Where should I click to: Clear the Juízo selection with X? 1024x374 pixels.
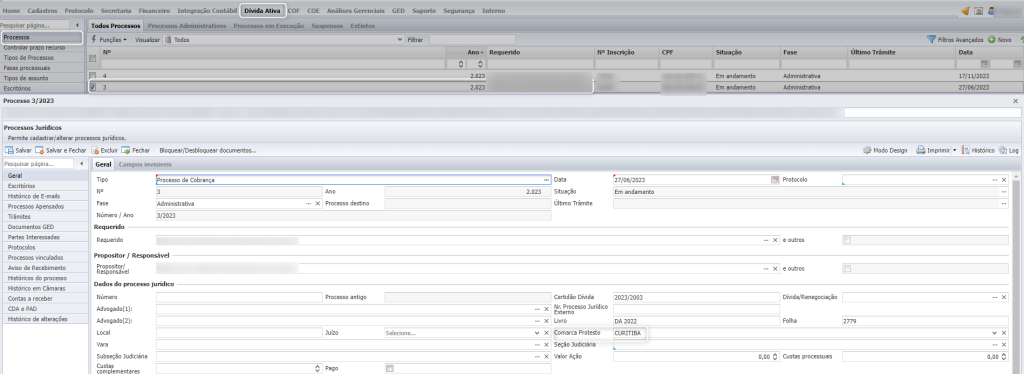pyautogui.click(x=546, y=333)
